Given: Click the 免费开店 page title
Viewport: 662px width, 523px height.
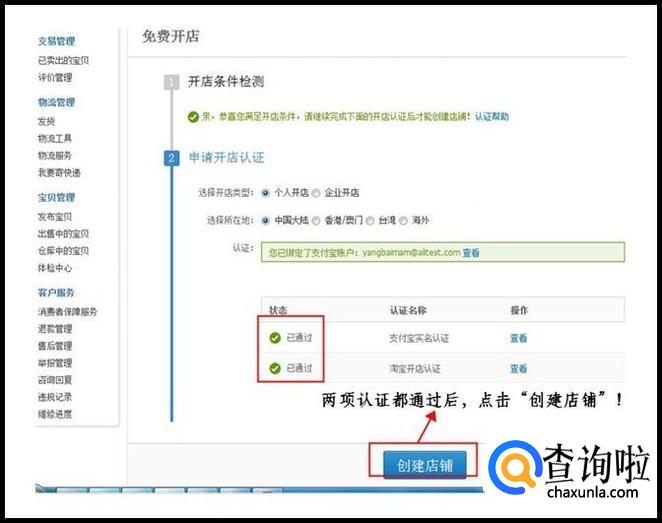Looking at the screenshot, I should tap(171, 36).
